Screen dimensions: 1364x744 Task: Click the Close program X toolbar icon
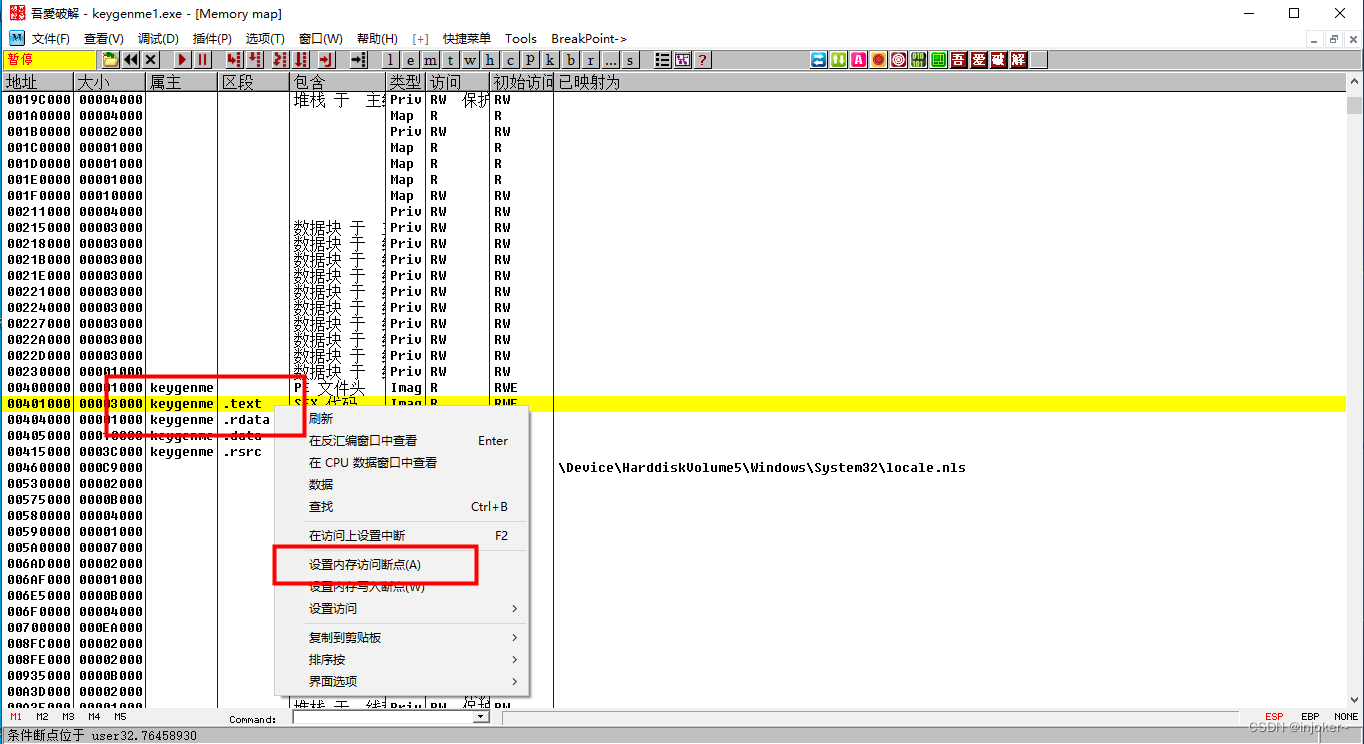[x=151, y=60]
